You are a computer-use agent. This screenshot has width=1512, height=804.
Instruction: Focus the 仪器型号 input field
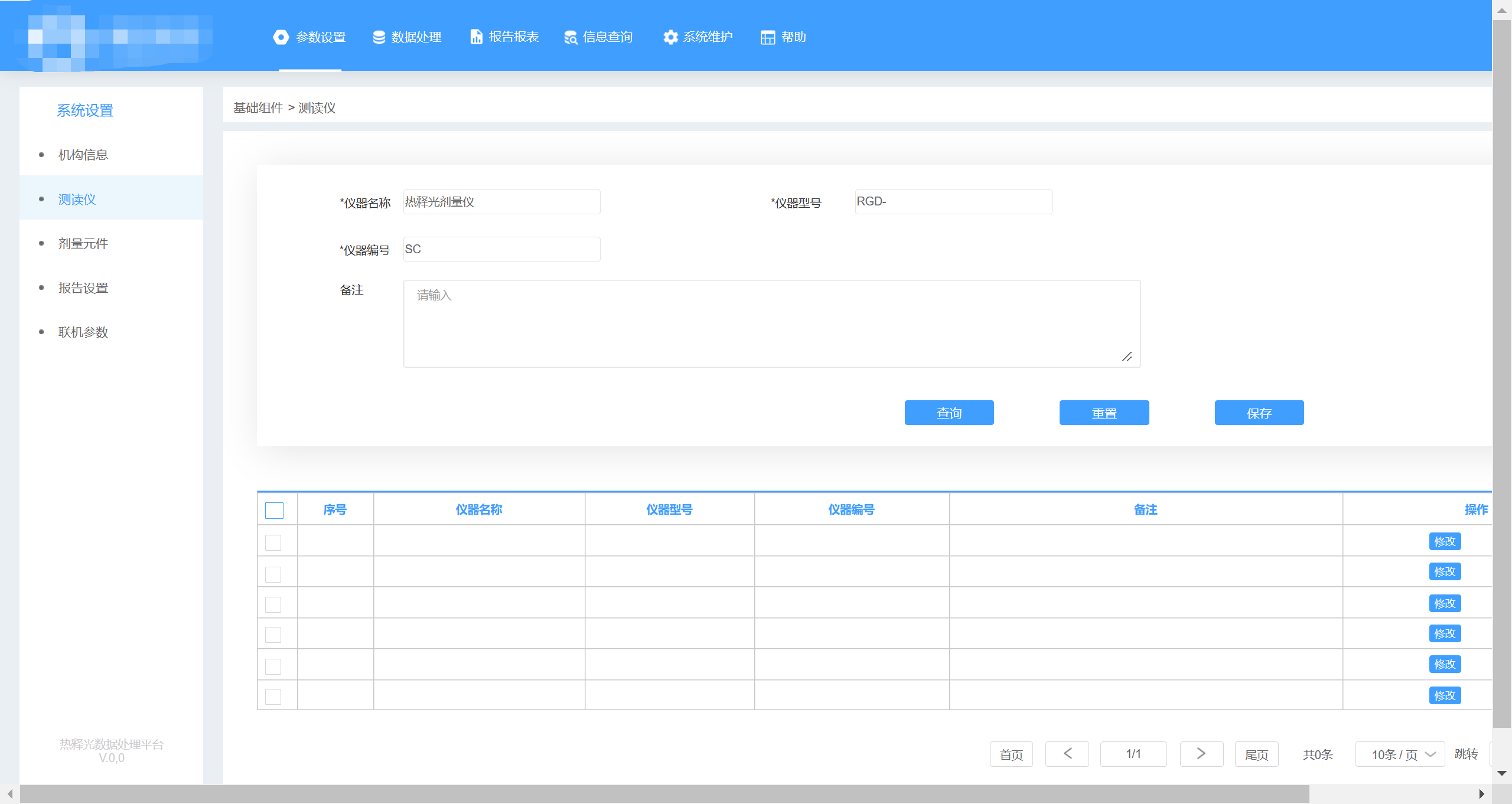coord(953,202)
